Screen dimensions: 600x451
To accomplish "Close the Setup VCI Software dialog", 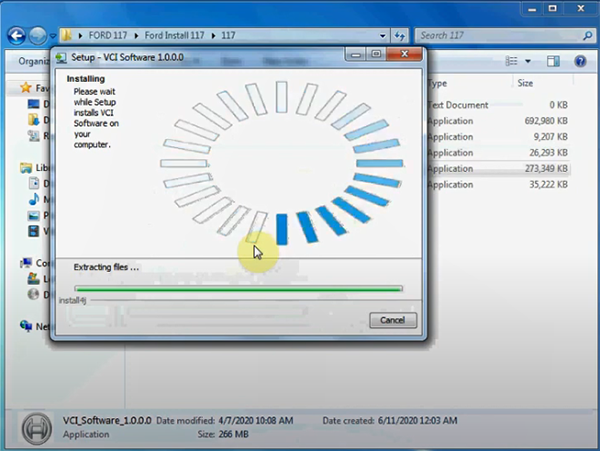I will [x=404, y=54].
